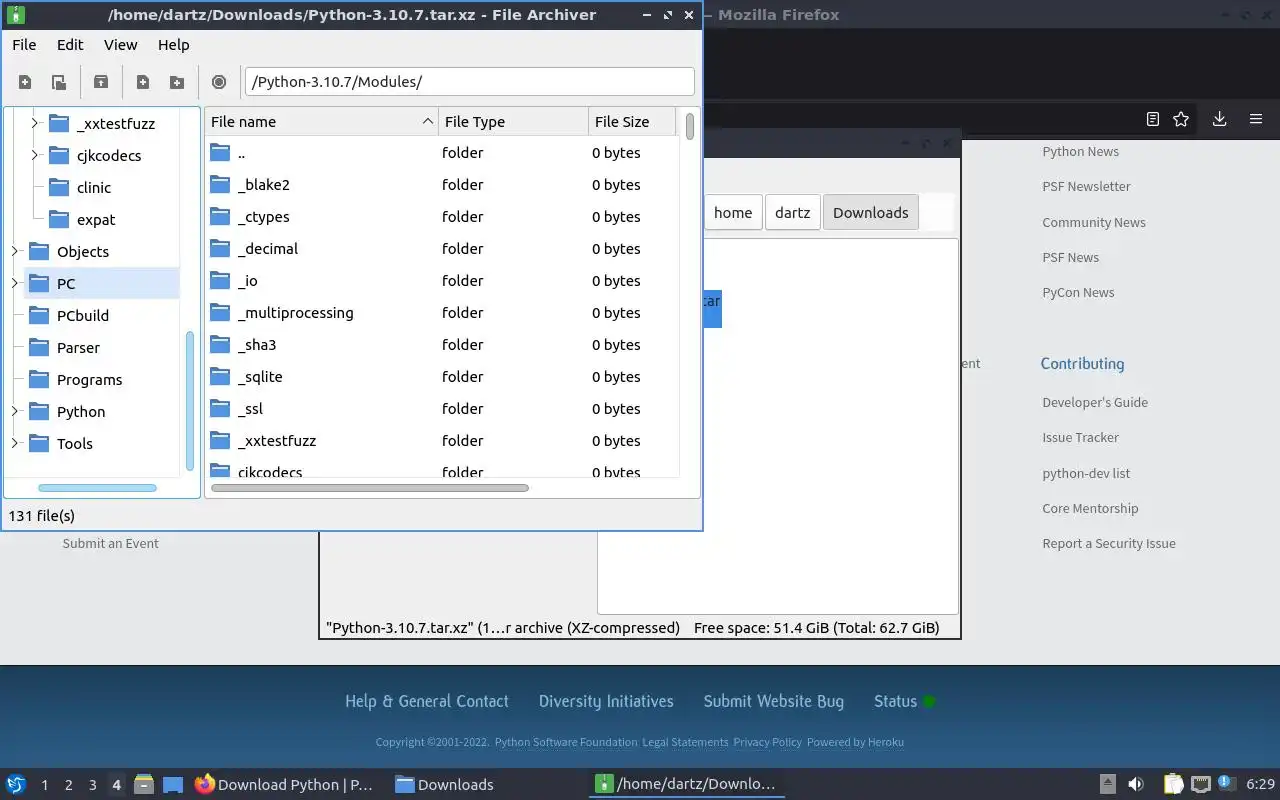Switch to the Downloads taskbar window entry
This screenshot has height=800, width=1280.
pyautogui.click(x=444, y=785)
